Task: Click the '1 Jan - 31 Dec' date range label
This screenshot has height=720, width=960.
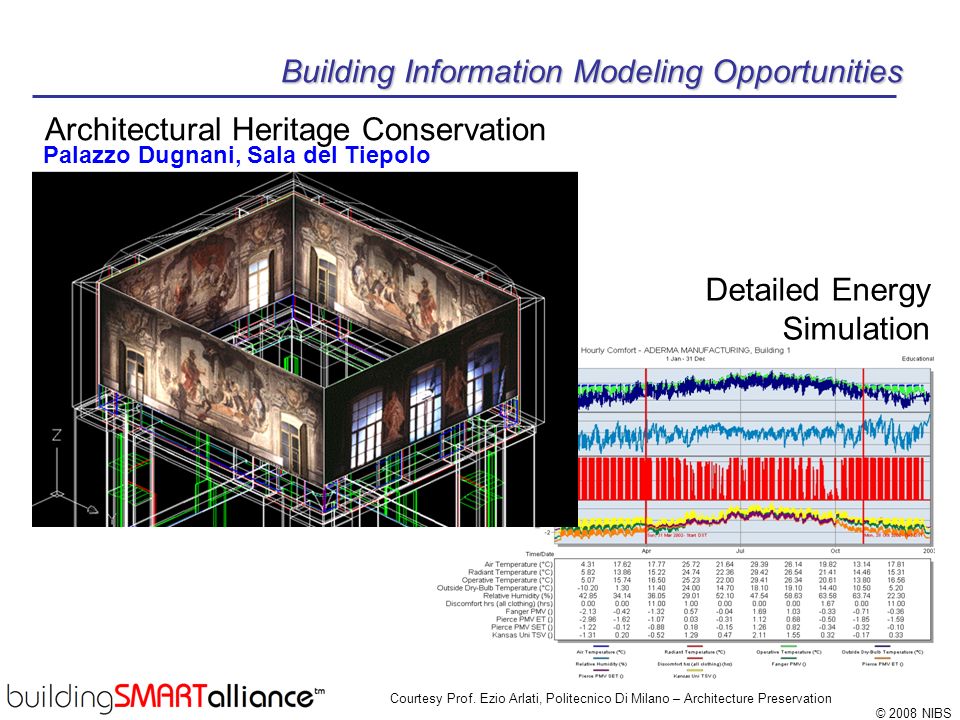Action: [x=685, y=359]
